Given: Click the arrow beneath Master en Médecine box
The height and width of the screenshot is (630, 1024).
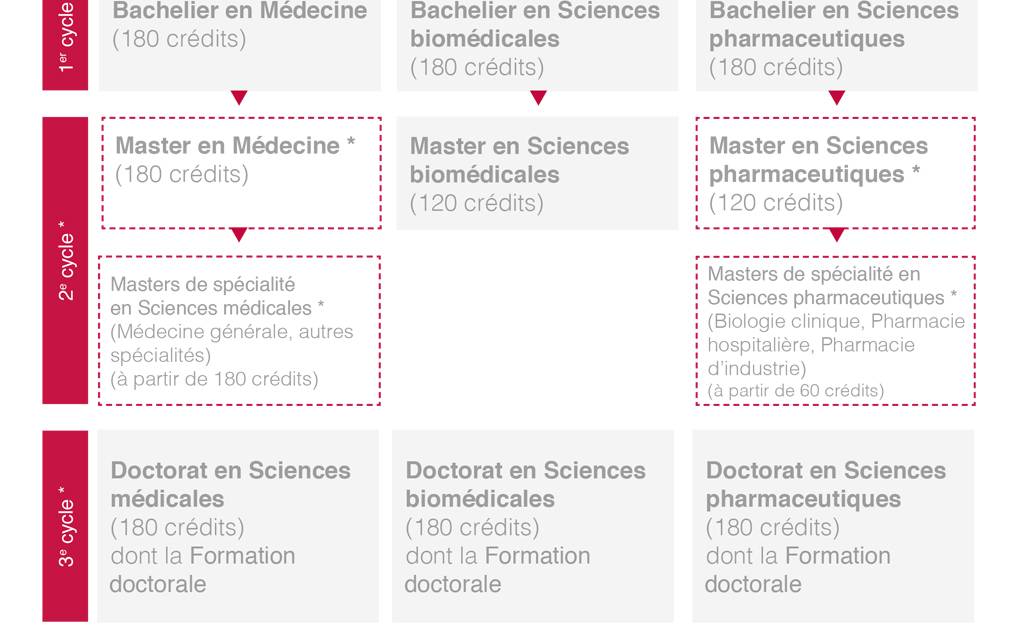Looking at the screenshot, I should pyautogui.click(x=239, y=235).
